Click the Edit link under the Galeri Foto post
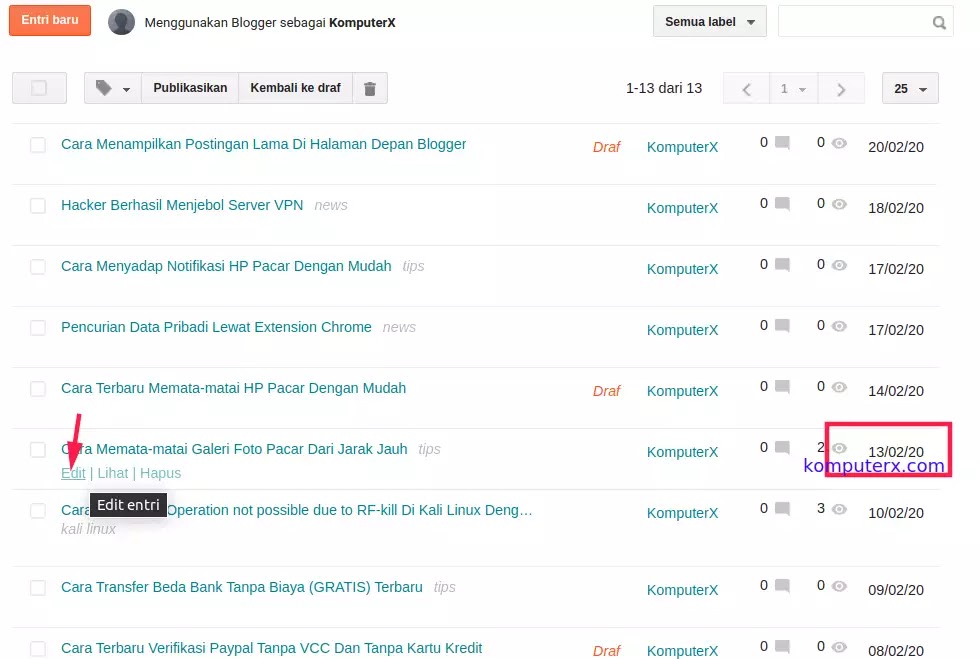The height and width of the screenshot is (659, 980). pos(73,472)
